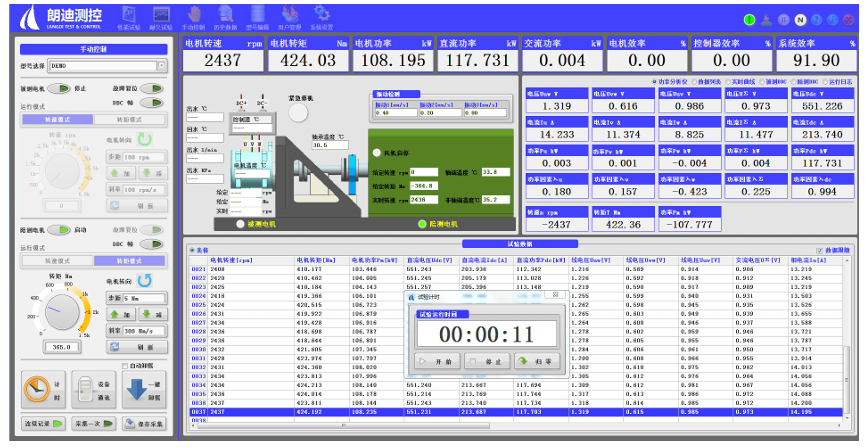
Task: Click the 保存采集 save button
Action: click(x=144, y=424)
